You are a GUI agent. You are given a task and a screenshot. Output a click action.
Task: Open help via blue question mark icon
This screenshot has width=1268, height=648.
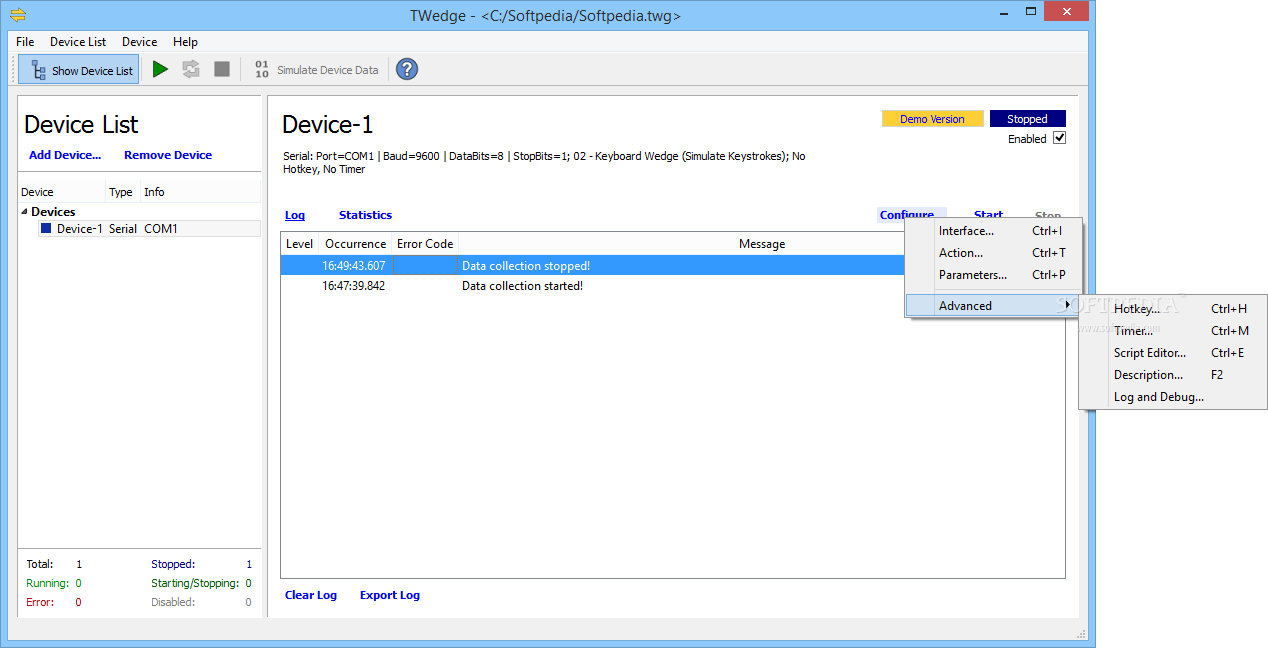pyautogui.click(x=407, y=69)
